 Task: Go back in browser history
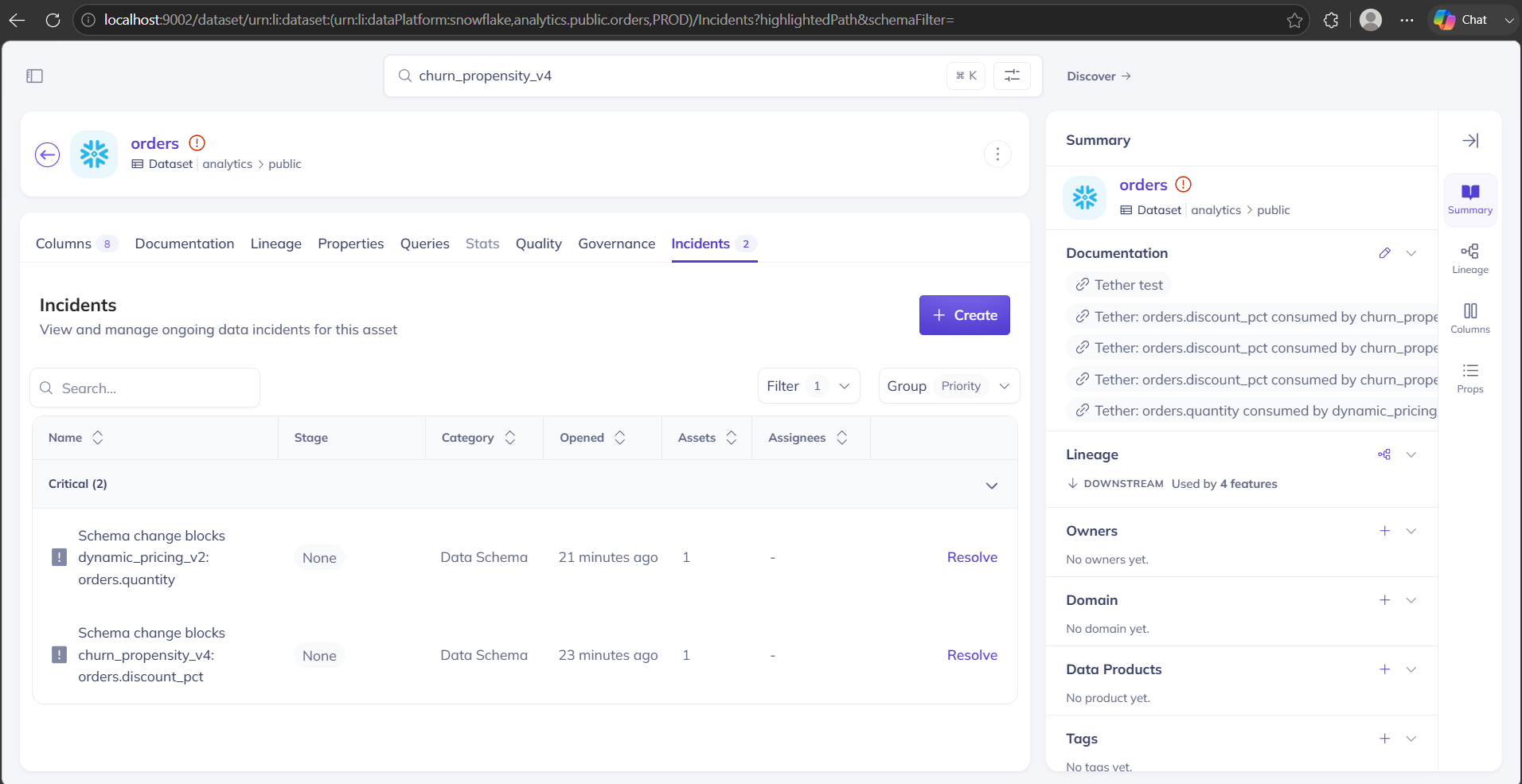pyautogui.click(x=18, y=20)
